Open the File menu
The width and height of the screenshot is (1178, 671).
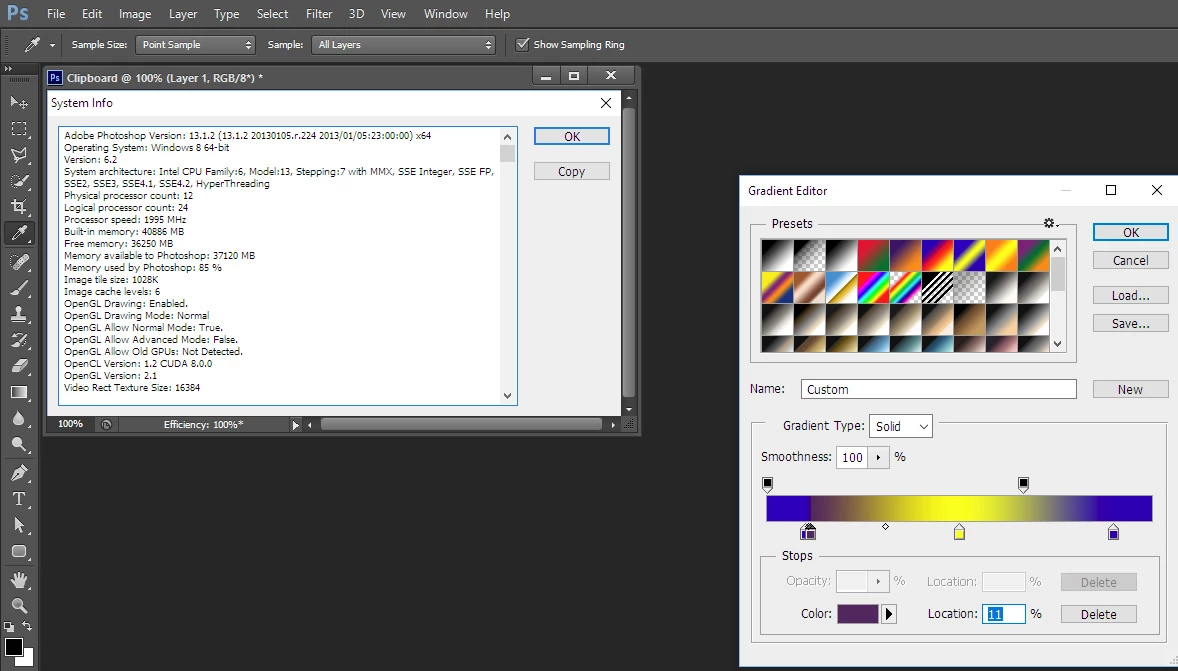[56, 14]
